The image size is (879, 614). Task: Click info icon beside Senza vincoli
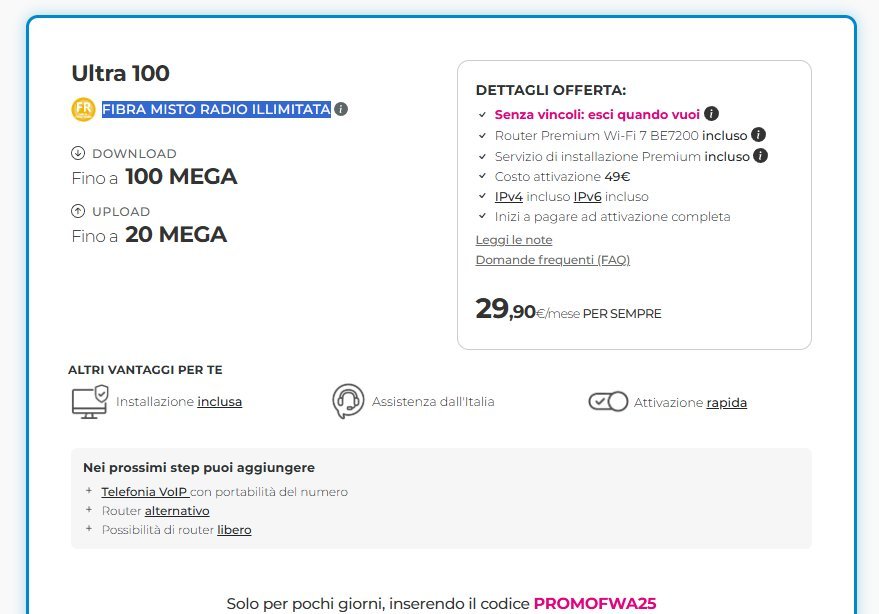pos(711,114)
